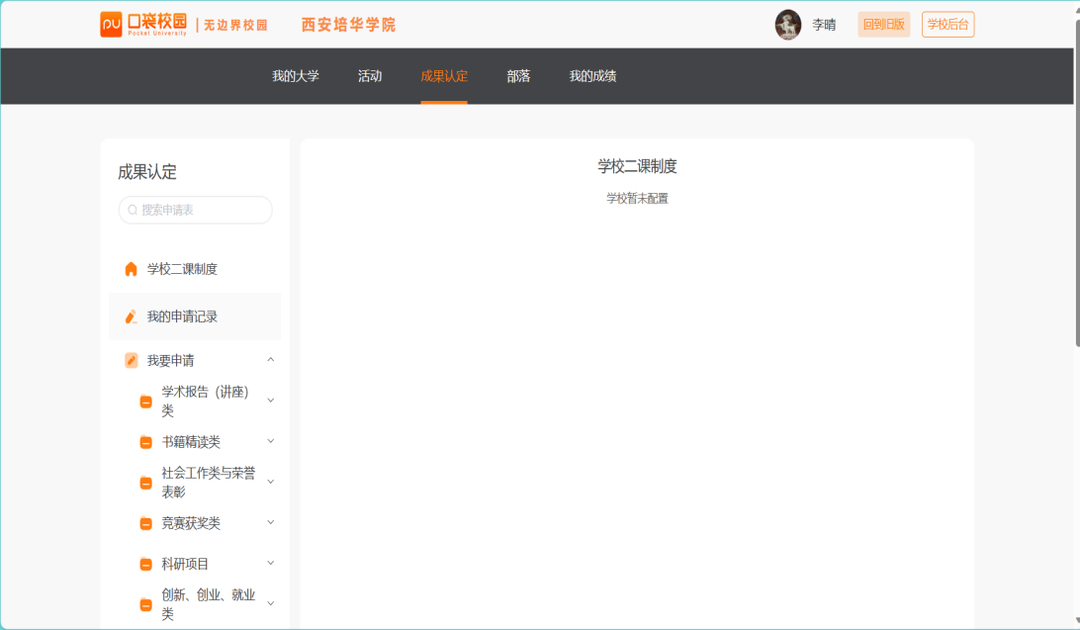Click the edit icon beside 我要申请

(x=131, y=361)
